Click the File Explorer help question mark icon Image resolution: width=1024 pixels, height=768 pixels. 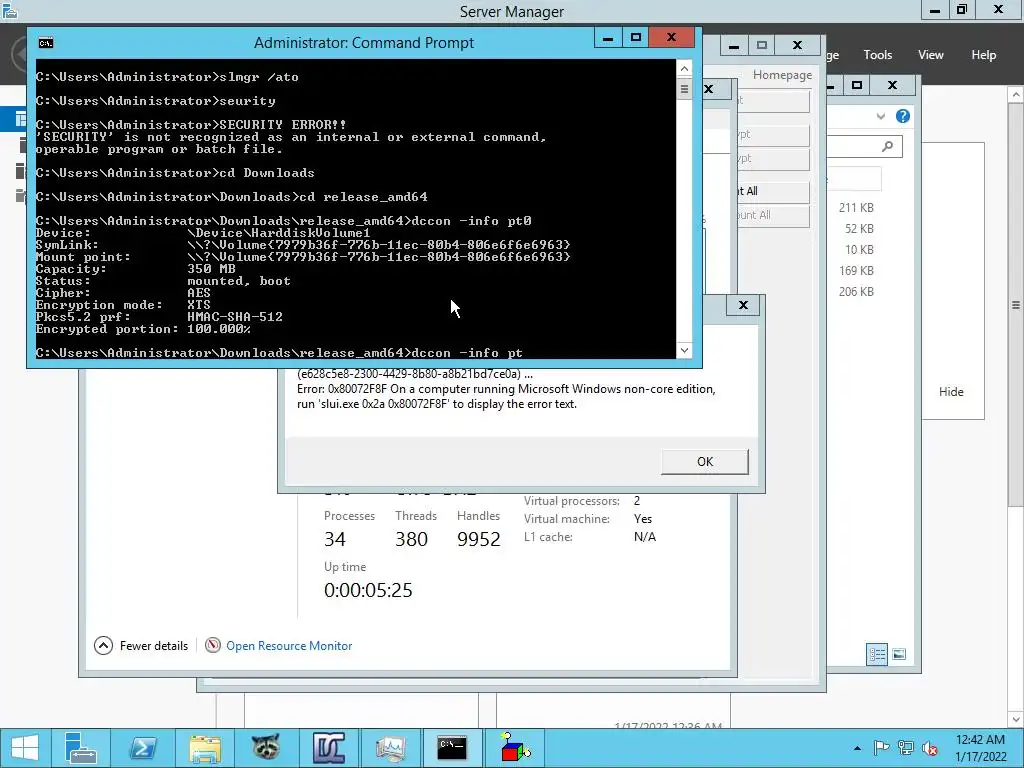[x=903, y=116]
